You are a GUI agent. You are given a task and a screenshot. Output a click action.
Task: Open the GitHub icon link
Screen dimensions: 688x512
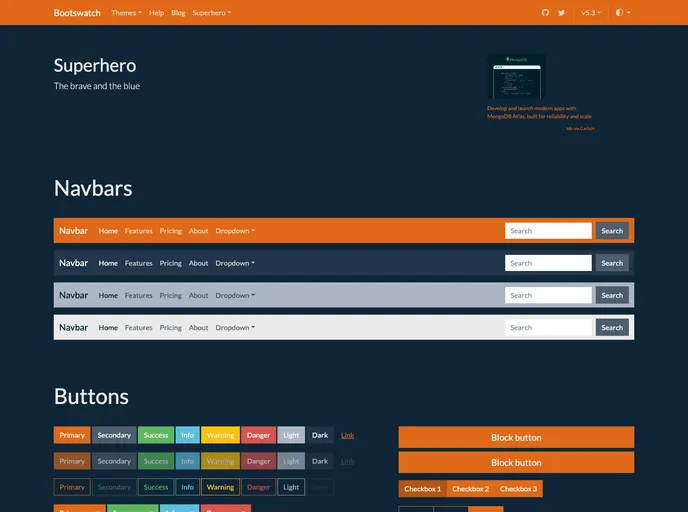(x=545, y=13)
